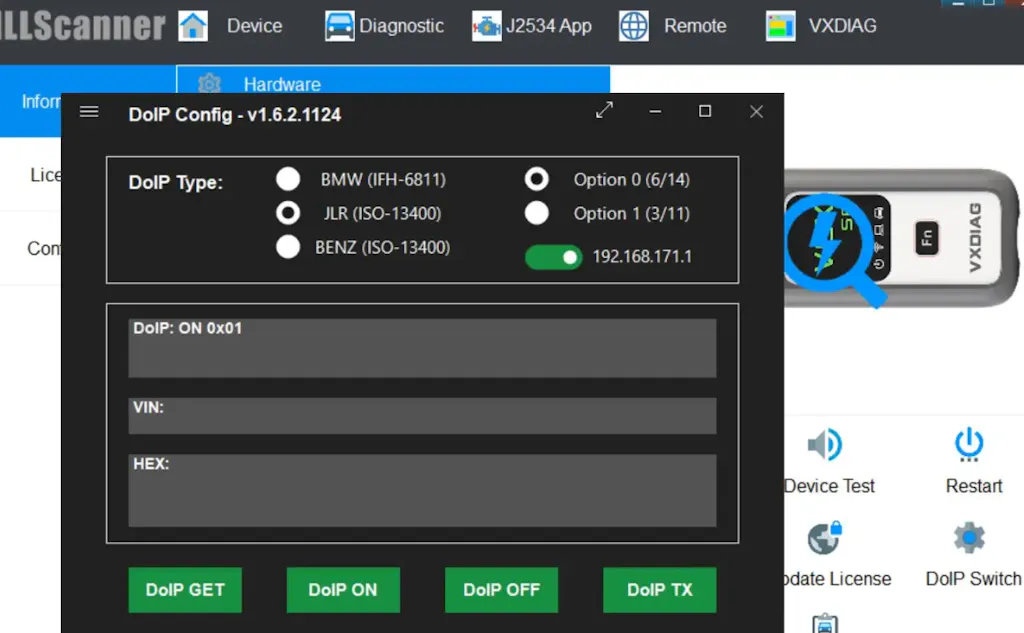Image resolution: width=1024 pixels, height=633 pixels.
Task: Click inside the VIN field
Action: 422,417
